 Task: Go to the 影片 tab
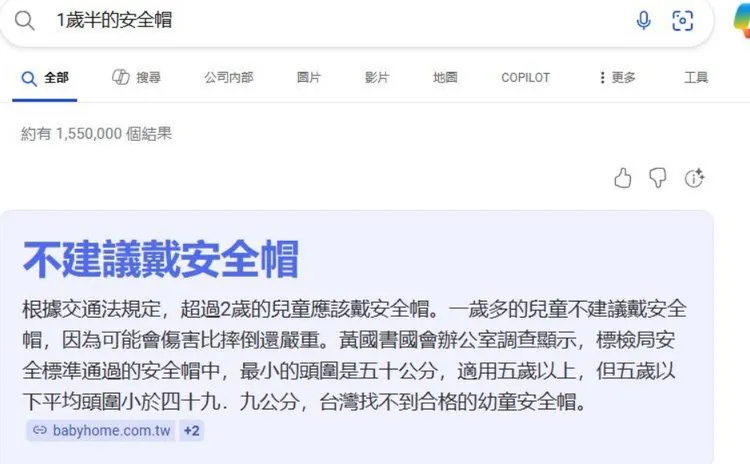click(x=377, y=77)
